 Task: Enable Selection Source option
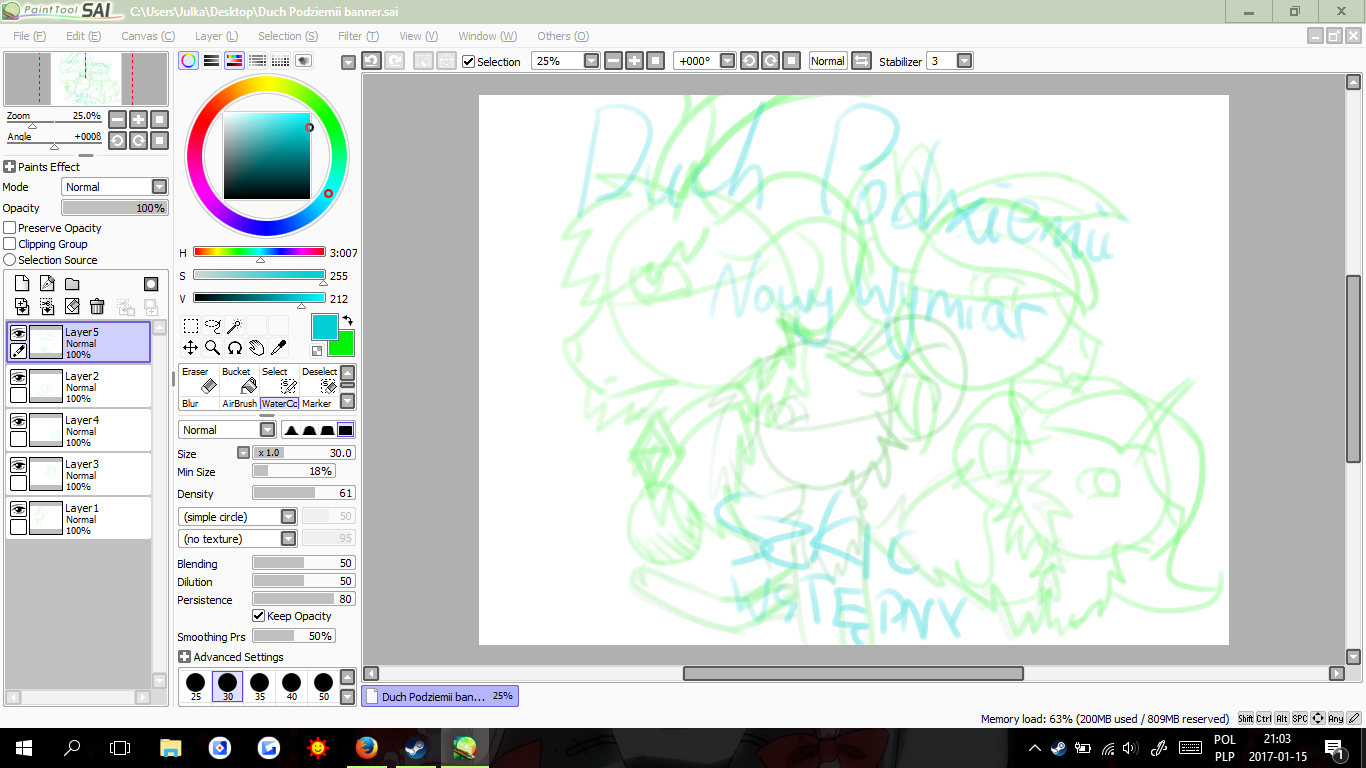click(10, 260)
